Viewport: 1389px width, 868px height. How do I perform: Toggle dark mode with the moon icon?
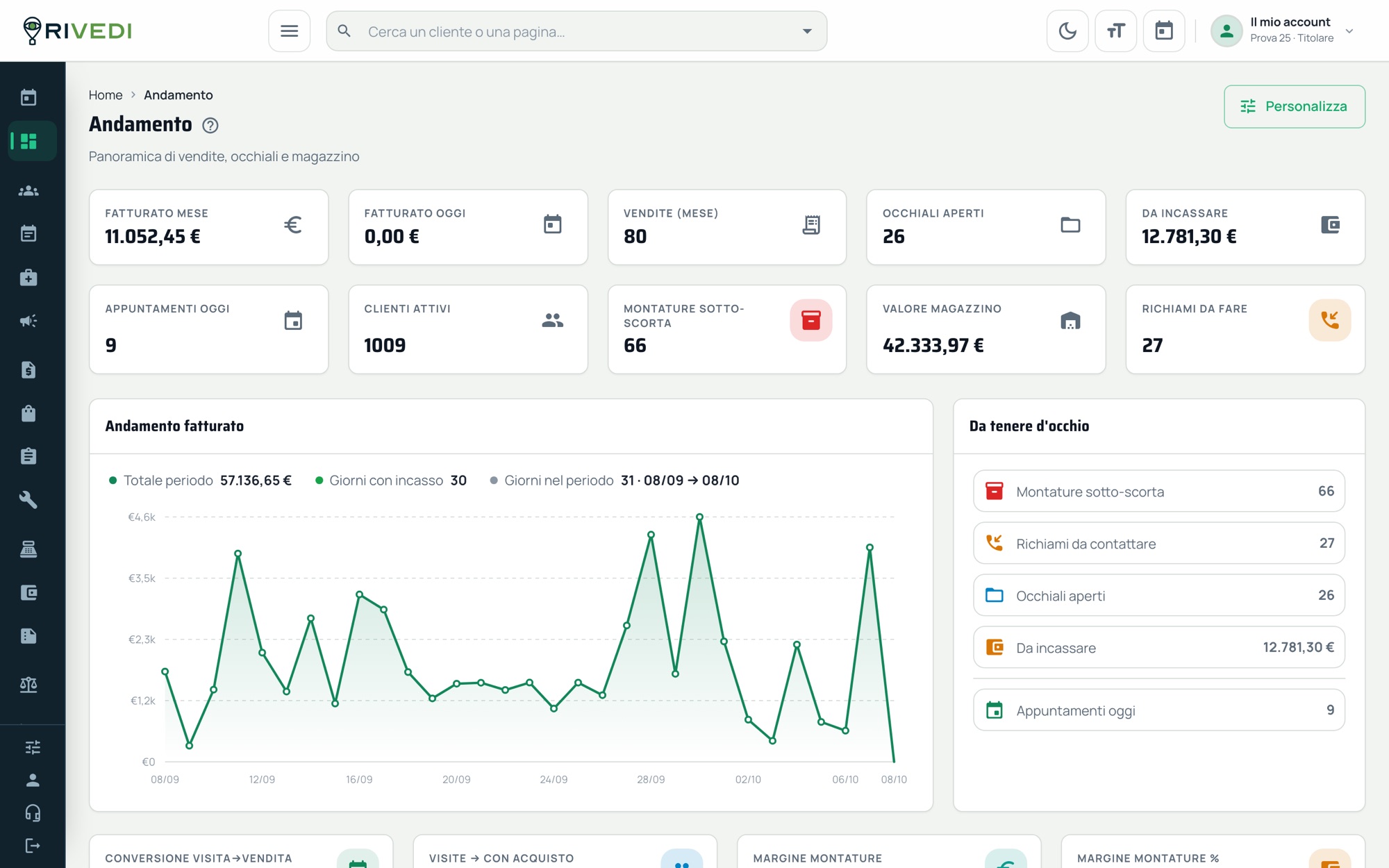point(1067,31)
